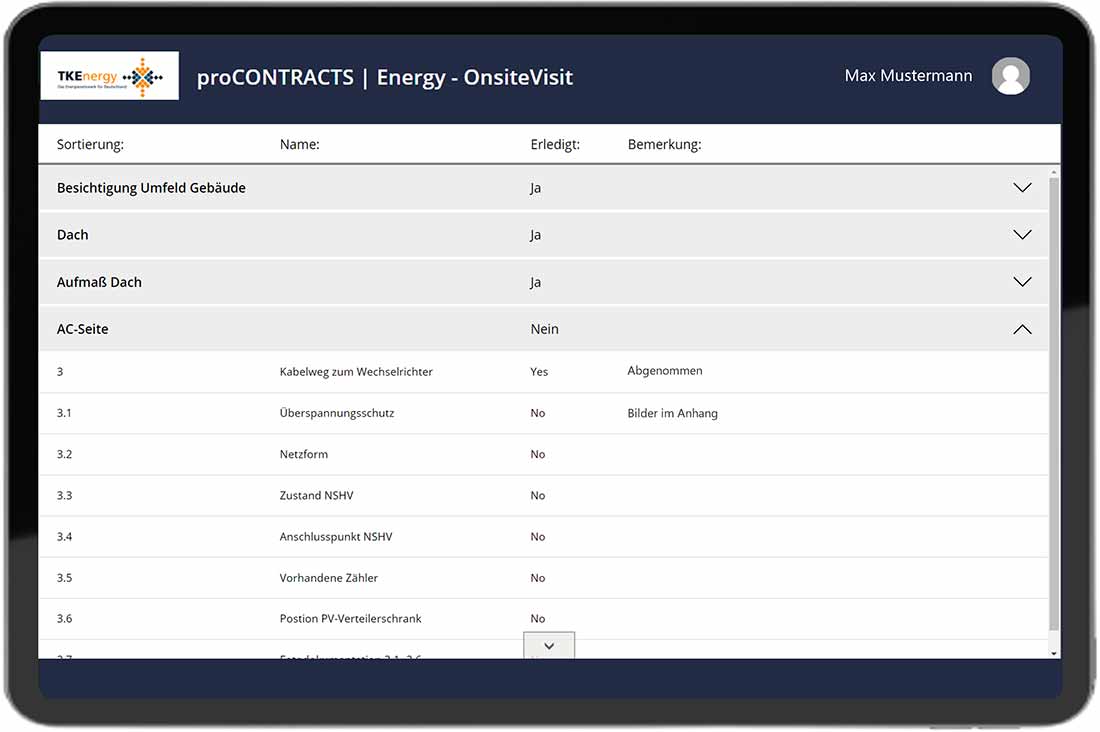
Task: Edit the Bilder im Anhang remark
Action: click(x=672, y=413)
